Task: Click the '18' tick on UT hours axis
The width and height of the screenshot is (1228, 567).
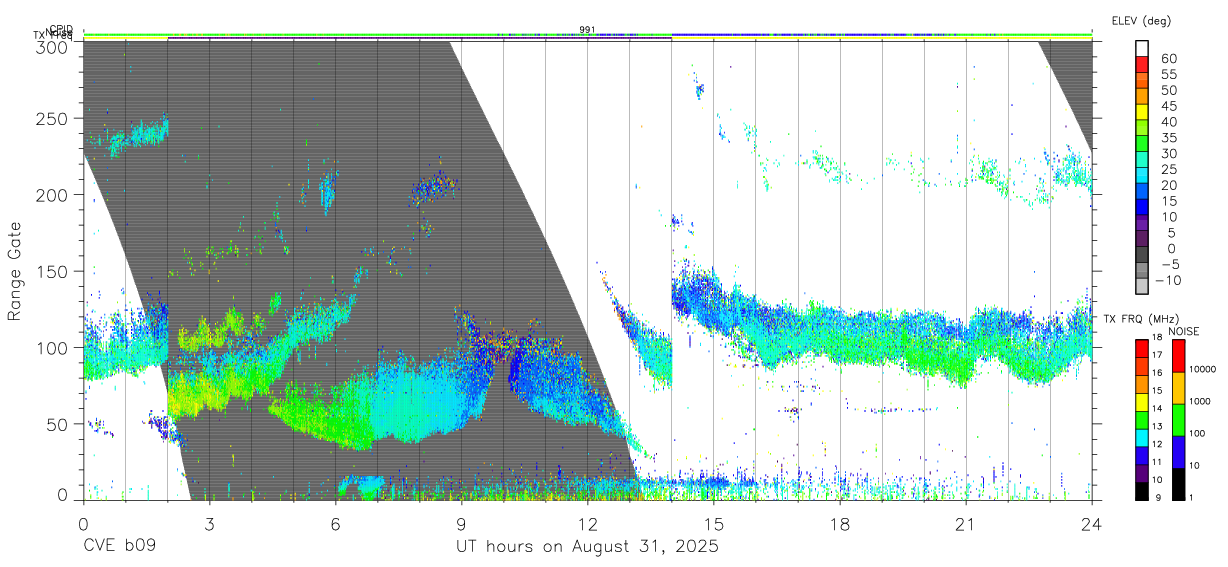Action: coord(839,523)
